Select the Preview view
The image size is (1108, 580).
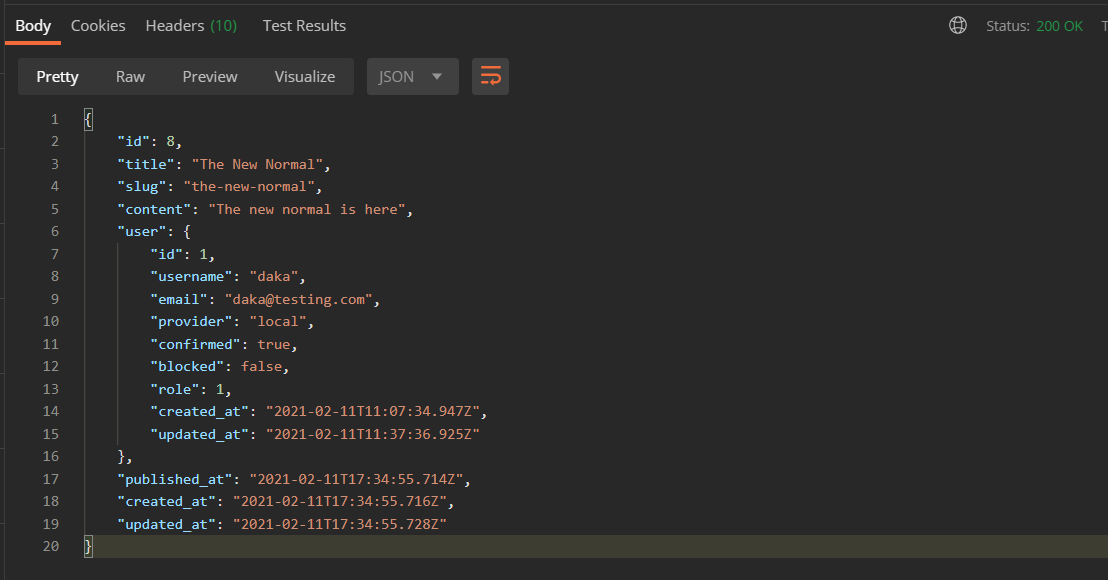pyautogui.click(x=210, y=76)
